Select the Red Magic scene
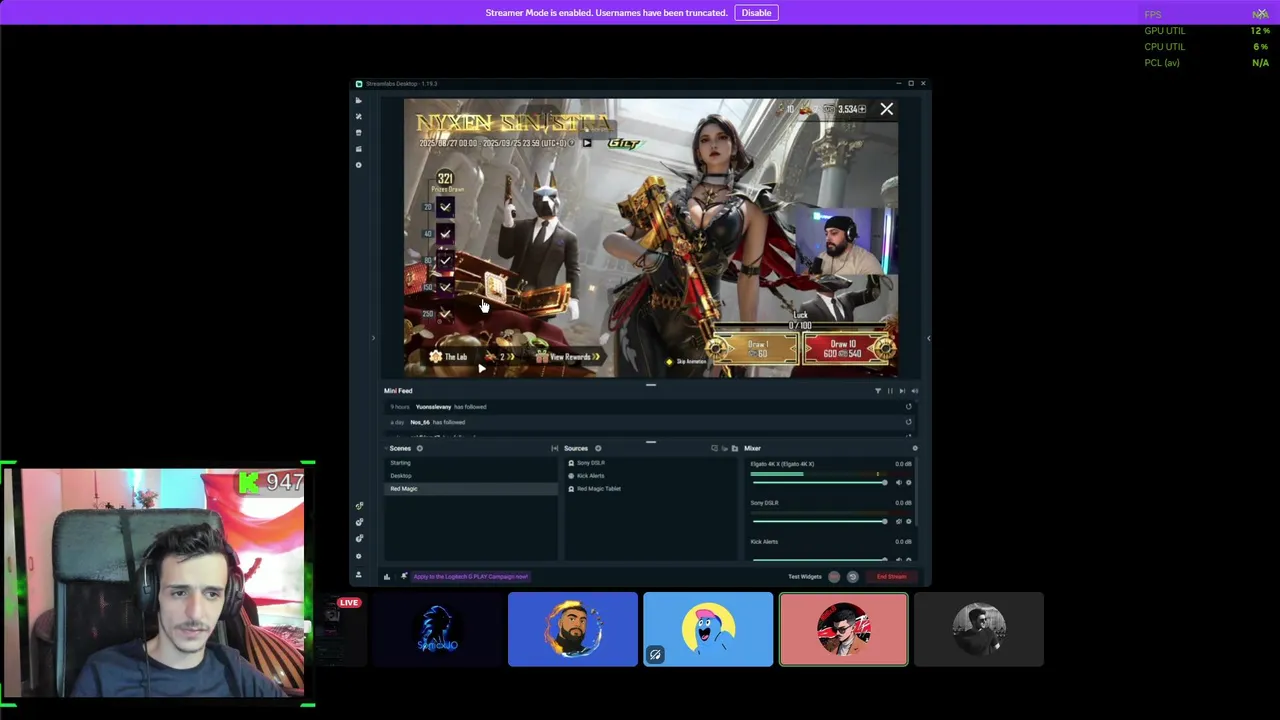The width and height of the screenshot is (1280, 720). [471, 489]
